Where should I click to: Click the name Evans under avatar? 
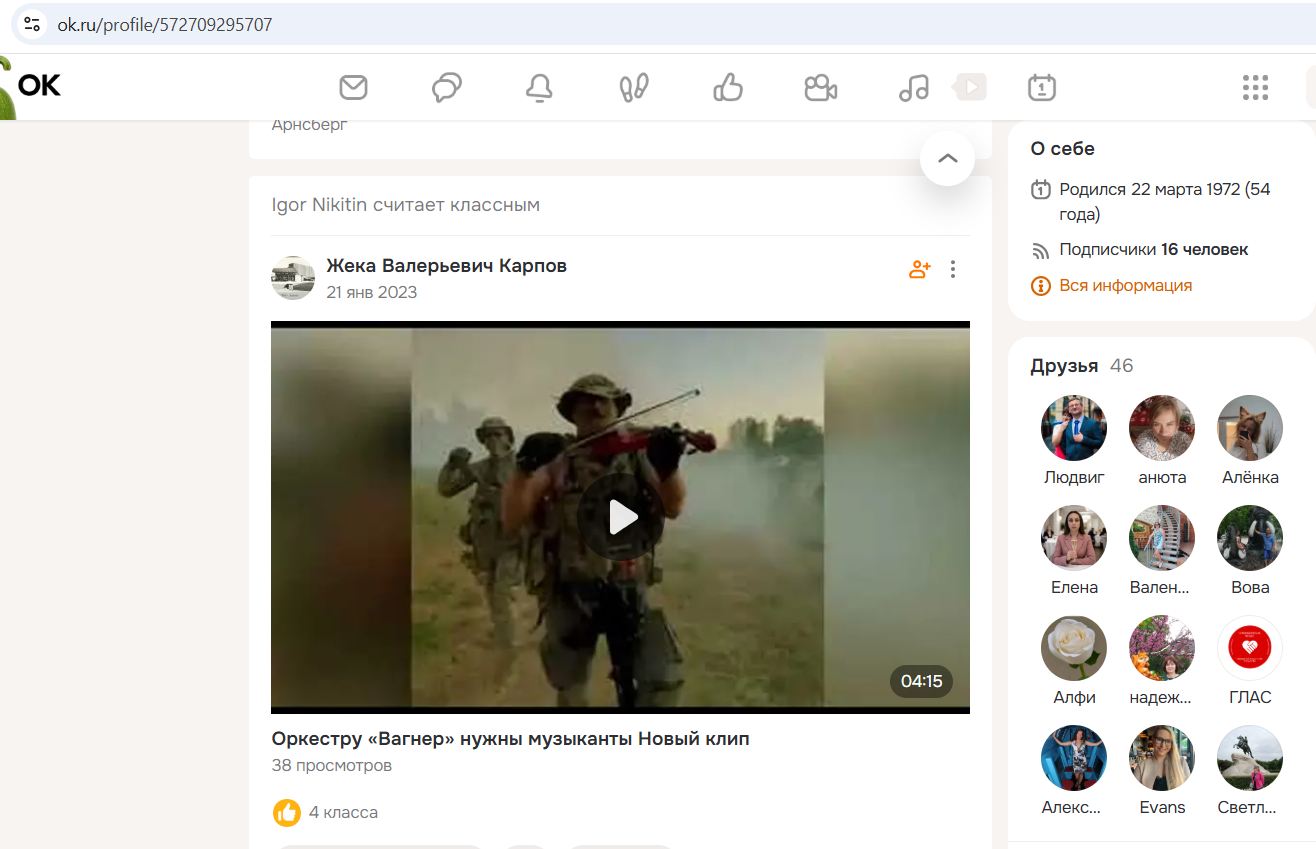pyautogui.click(x=1162, y=807)
